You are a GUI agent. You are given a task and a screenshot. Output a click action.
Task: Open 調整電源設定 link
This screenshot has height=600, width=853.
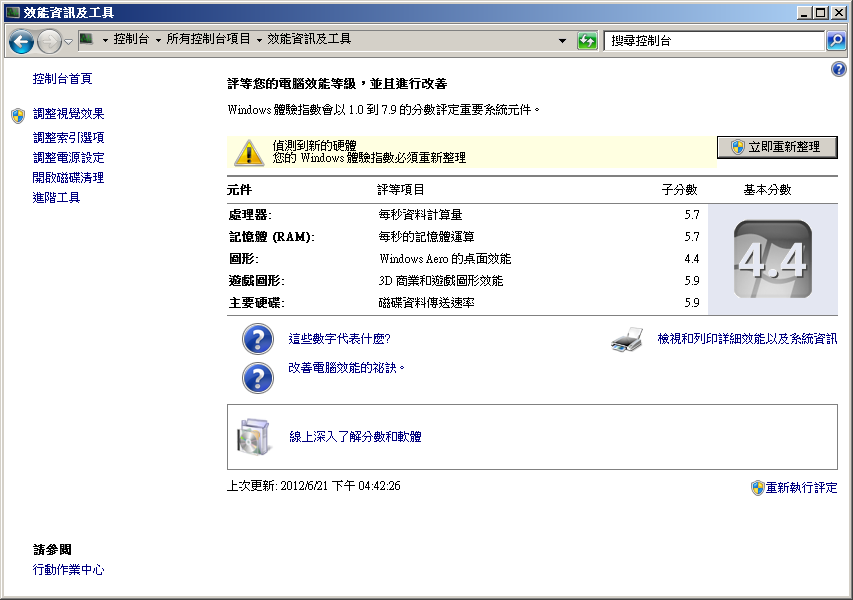point(69,158)
